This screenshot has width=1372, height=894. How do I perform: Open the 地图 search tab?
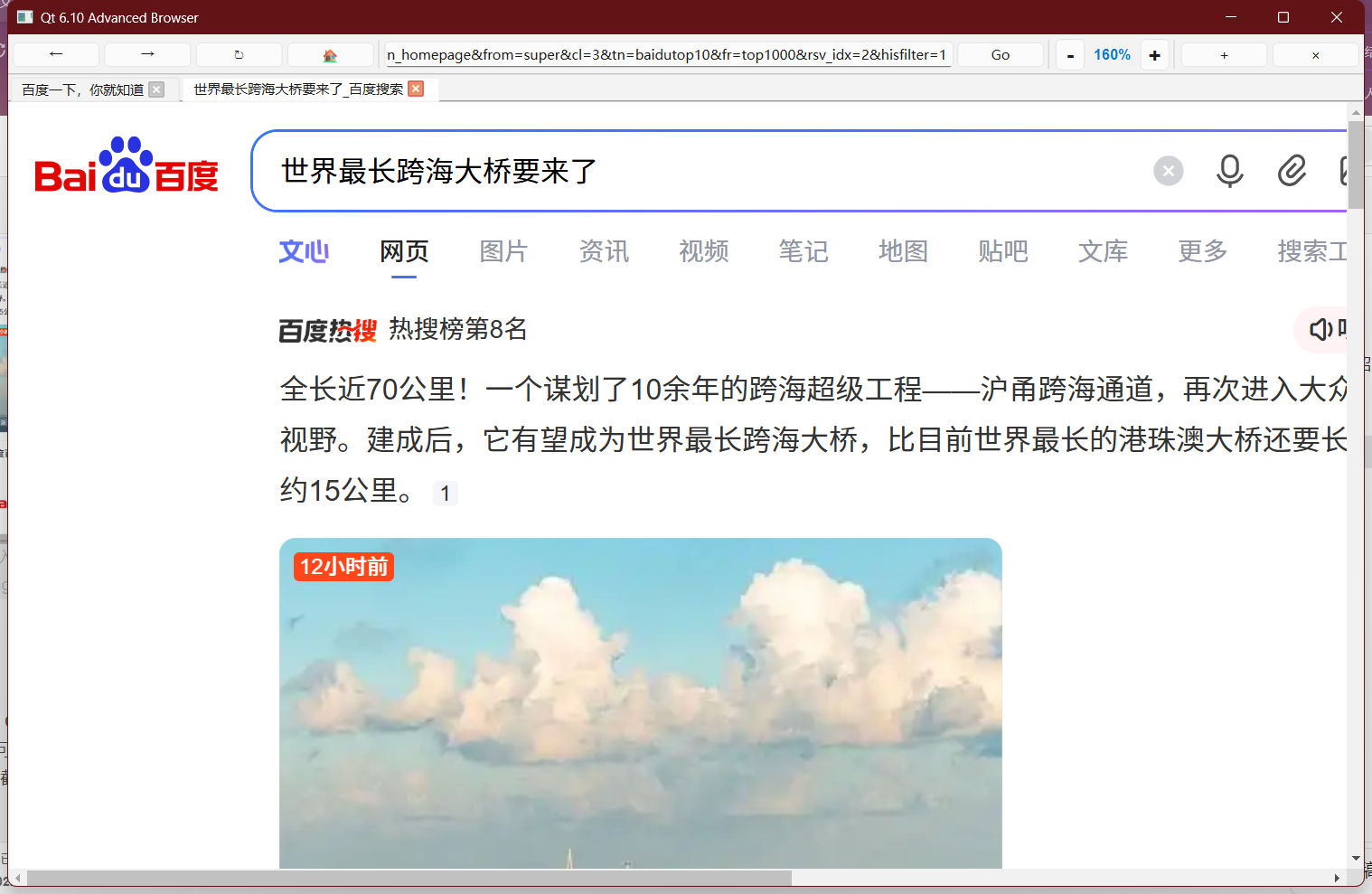[x=903, y=251]
